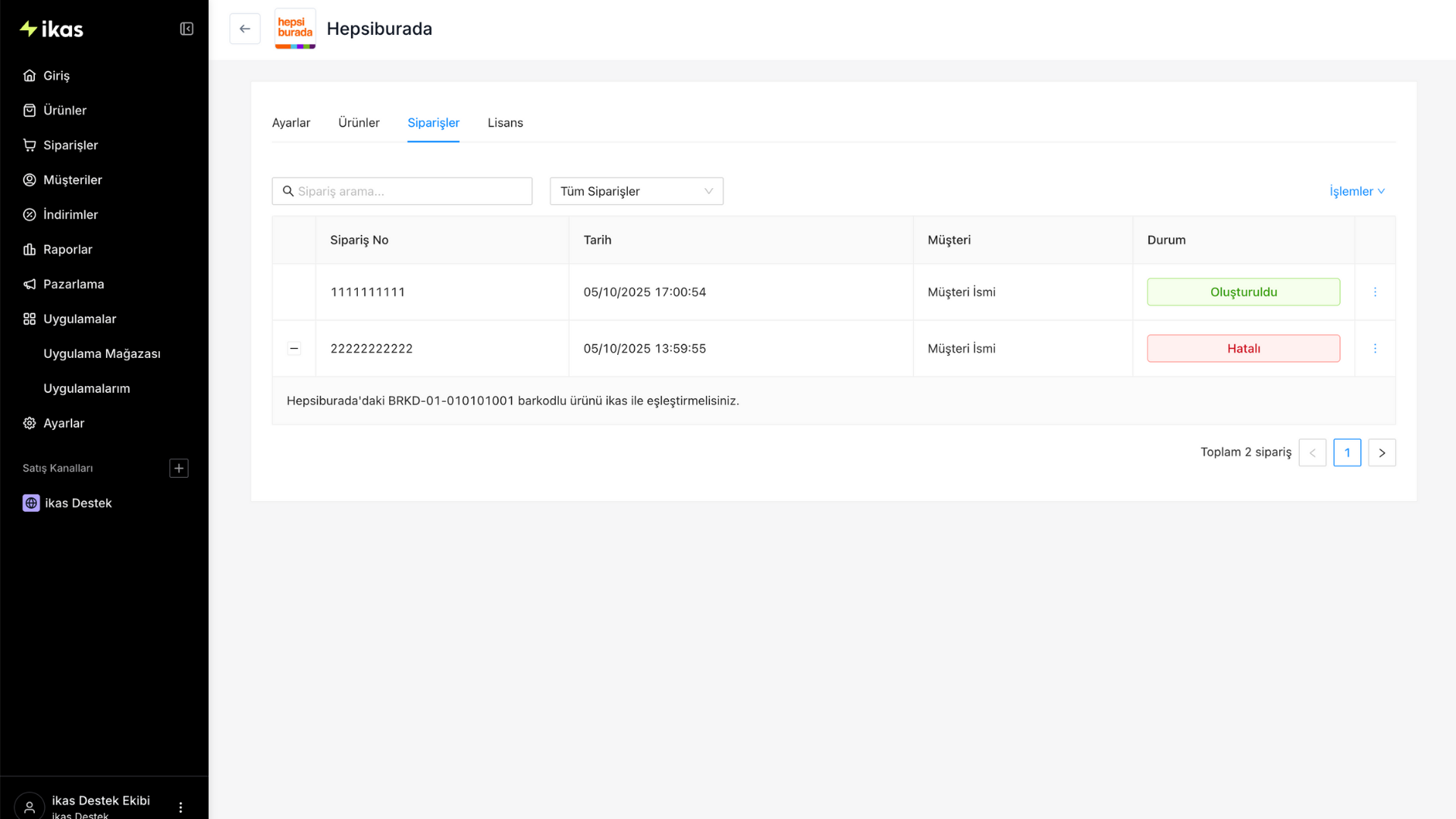Screen dimensions: 1456x819
Task: Click the Giriş home icon
Action: tap(30, 76)
